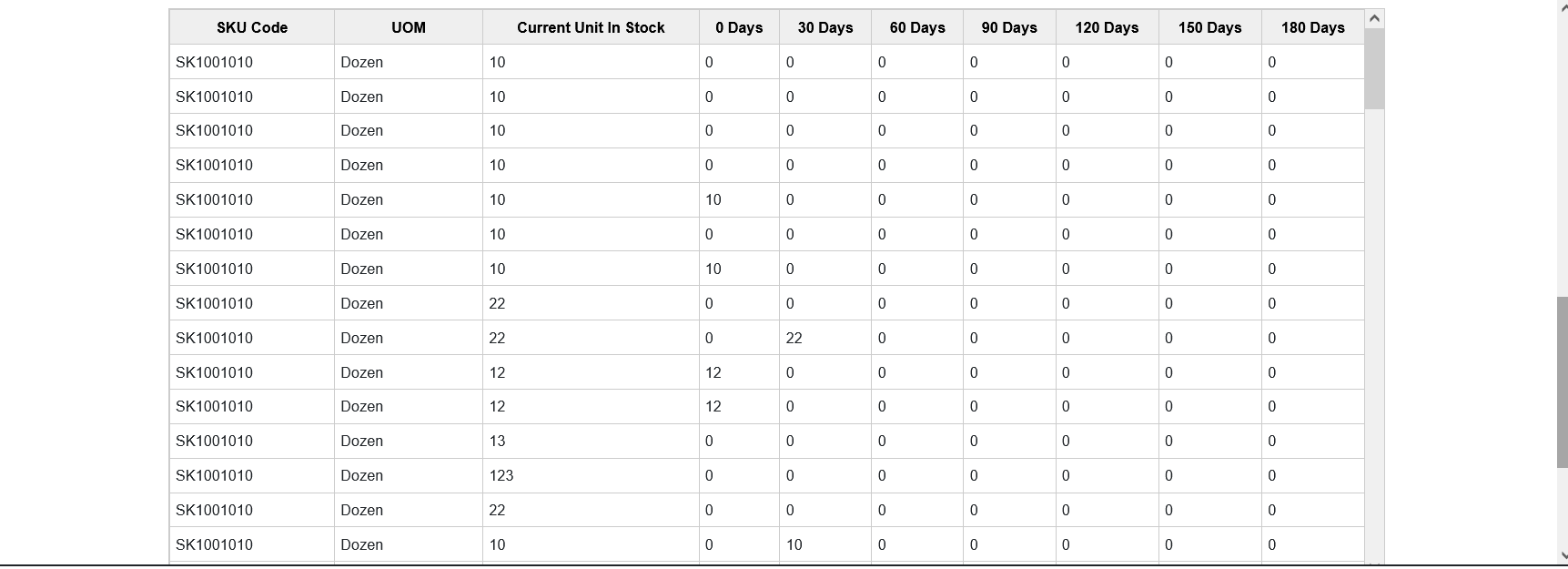Viewport: 1568px width, 569px height.
Task: Select the cell showing 123 units in stock
Action: click(591, 475)
